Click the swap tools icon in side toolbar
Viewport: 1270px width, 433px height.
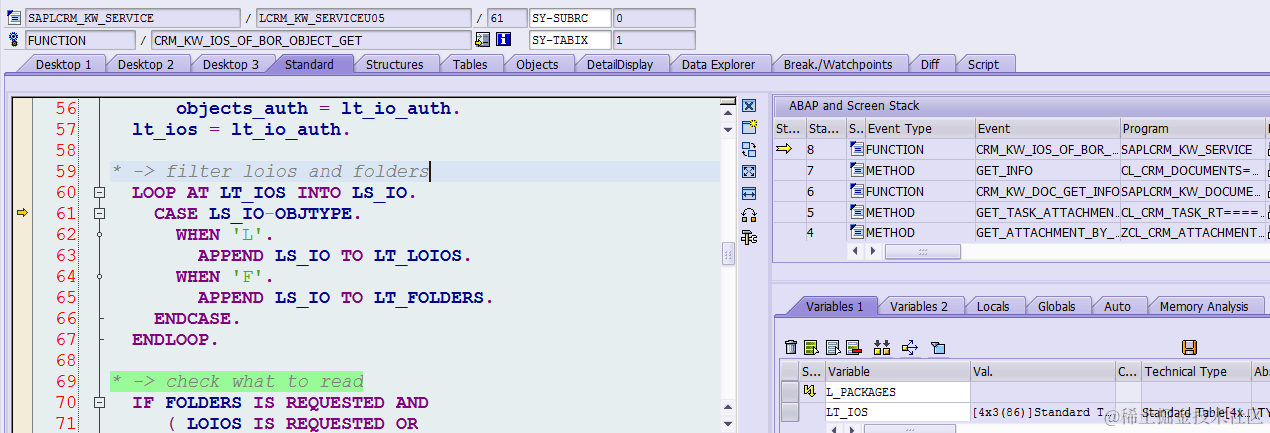coord(749,149)
